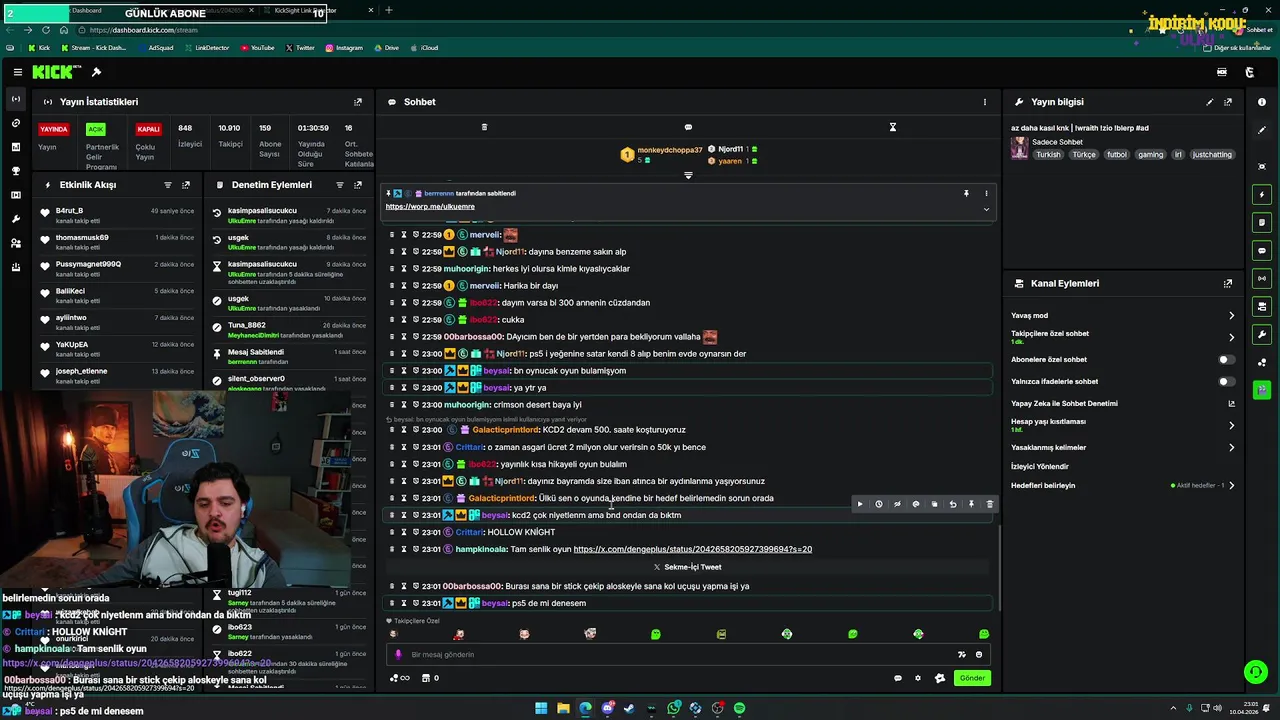Image resolution: width=1280 pixels, height=720 pixels.
Task: Expand Yasaklanmış kelimeler settings
Action: coord(1231,448)
